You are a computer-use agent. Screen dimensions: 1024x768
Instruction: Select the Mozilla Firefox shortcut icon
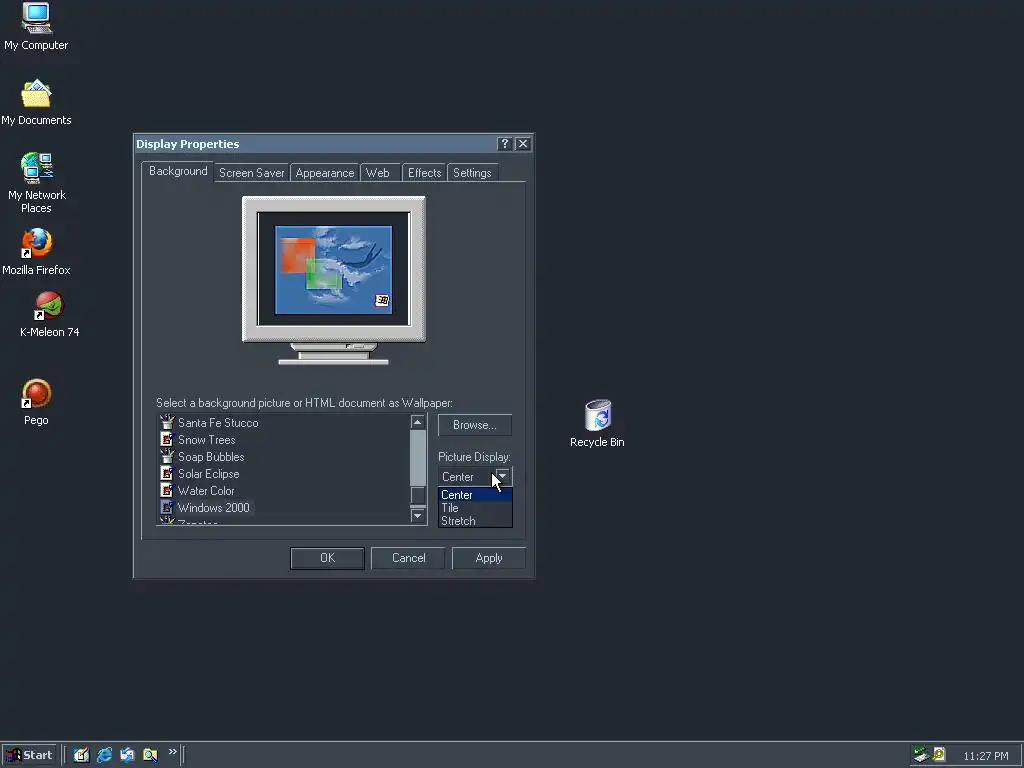click(37, 243)
